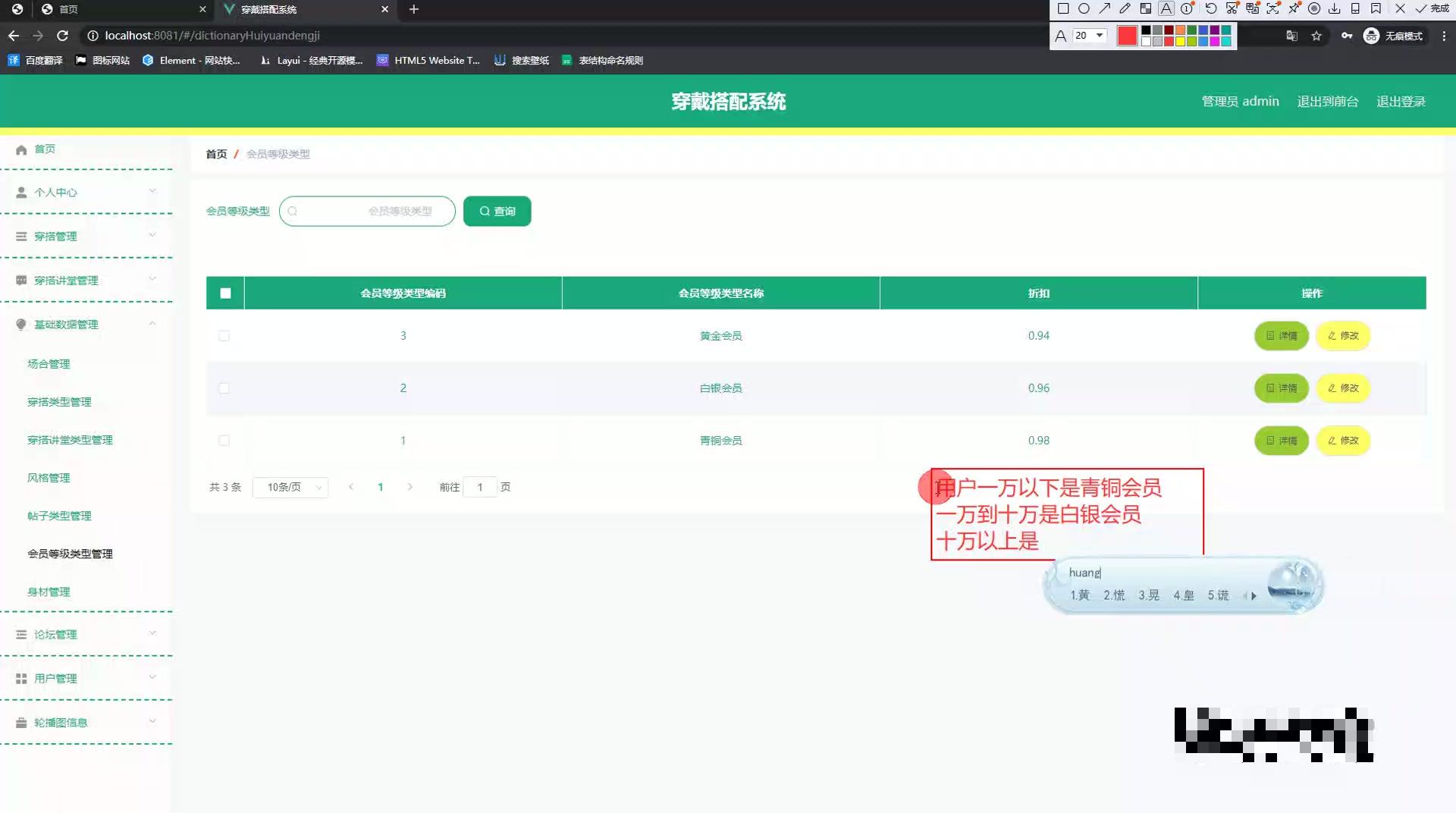Select the pencil drawing tool
This screenshot has height=813, width=1456.
point(1125,8)
